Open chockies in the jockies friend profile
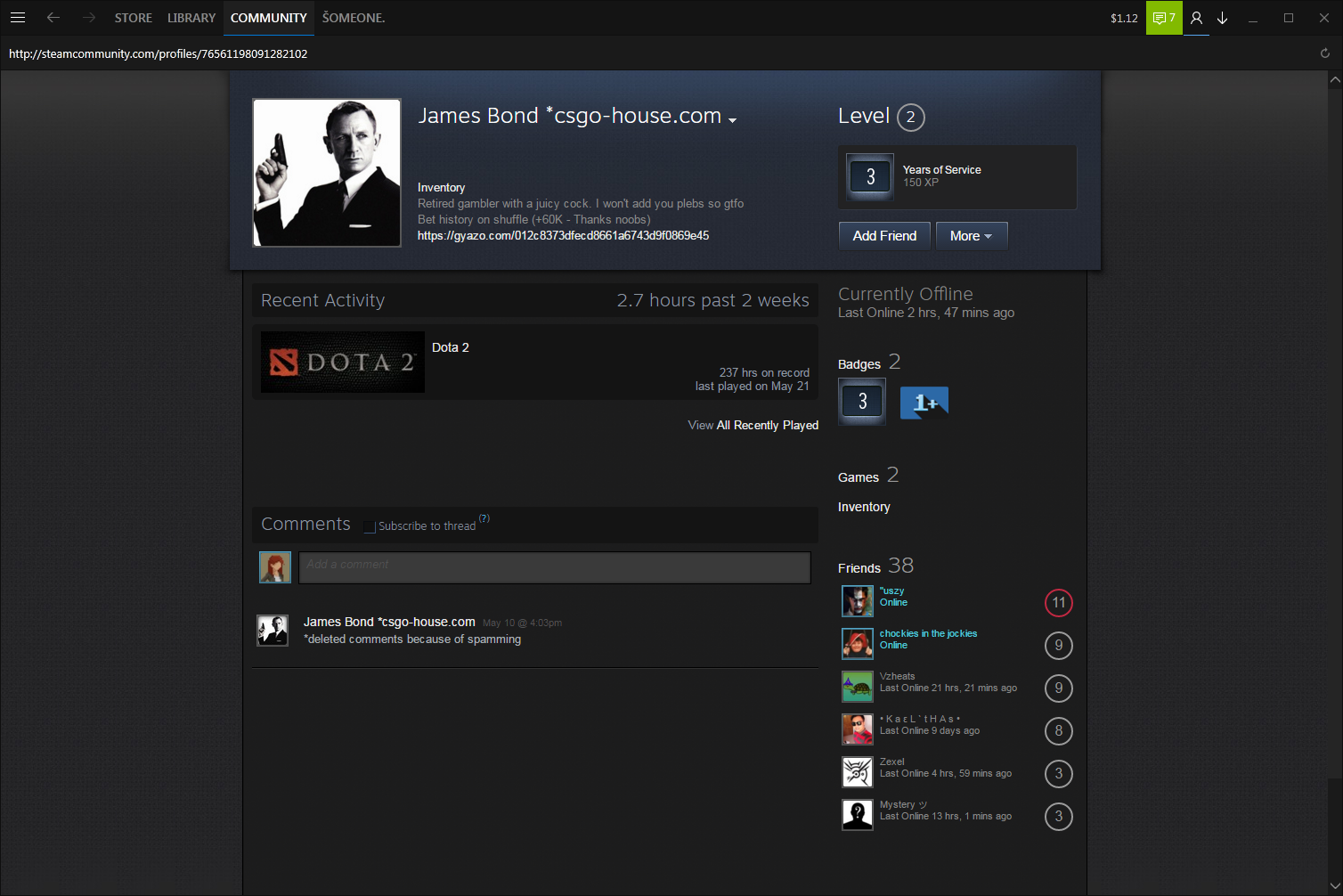Image resolution: width=1343 pixels, height=896 pixels. pos(928,633)
